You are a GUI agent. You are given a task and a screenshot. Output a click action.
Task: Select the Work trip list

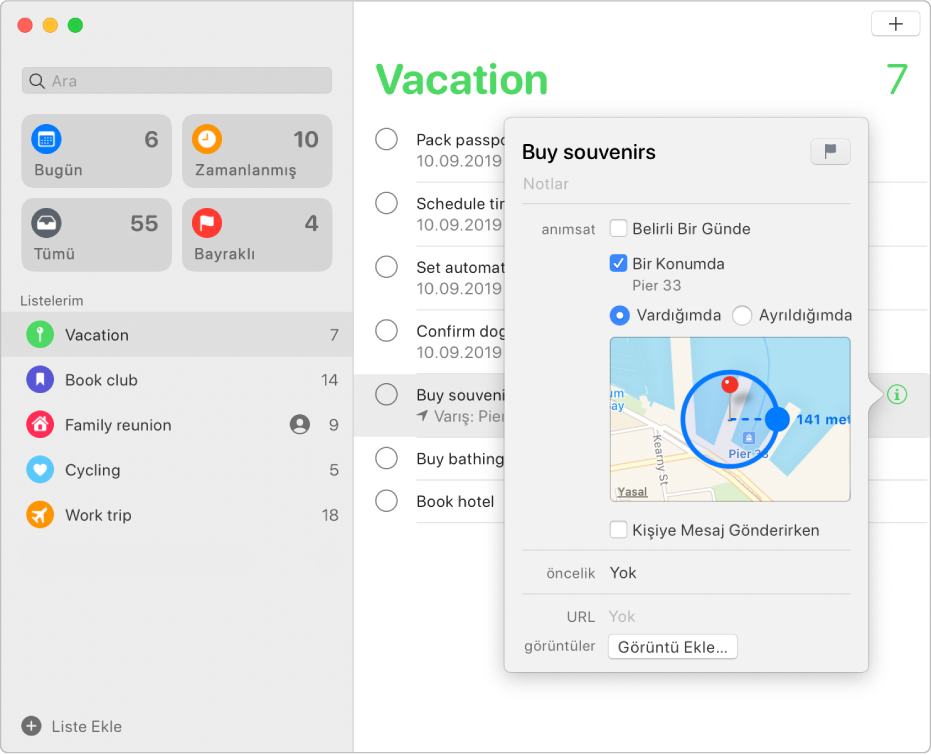click(x=177, y=515)
